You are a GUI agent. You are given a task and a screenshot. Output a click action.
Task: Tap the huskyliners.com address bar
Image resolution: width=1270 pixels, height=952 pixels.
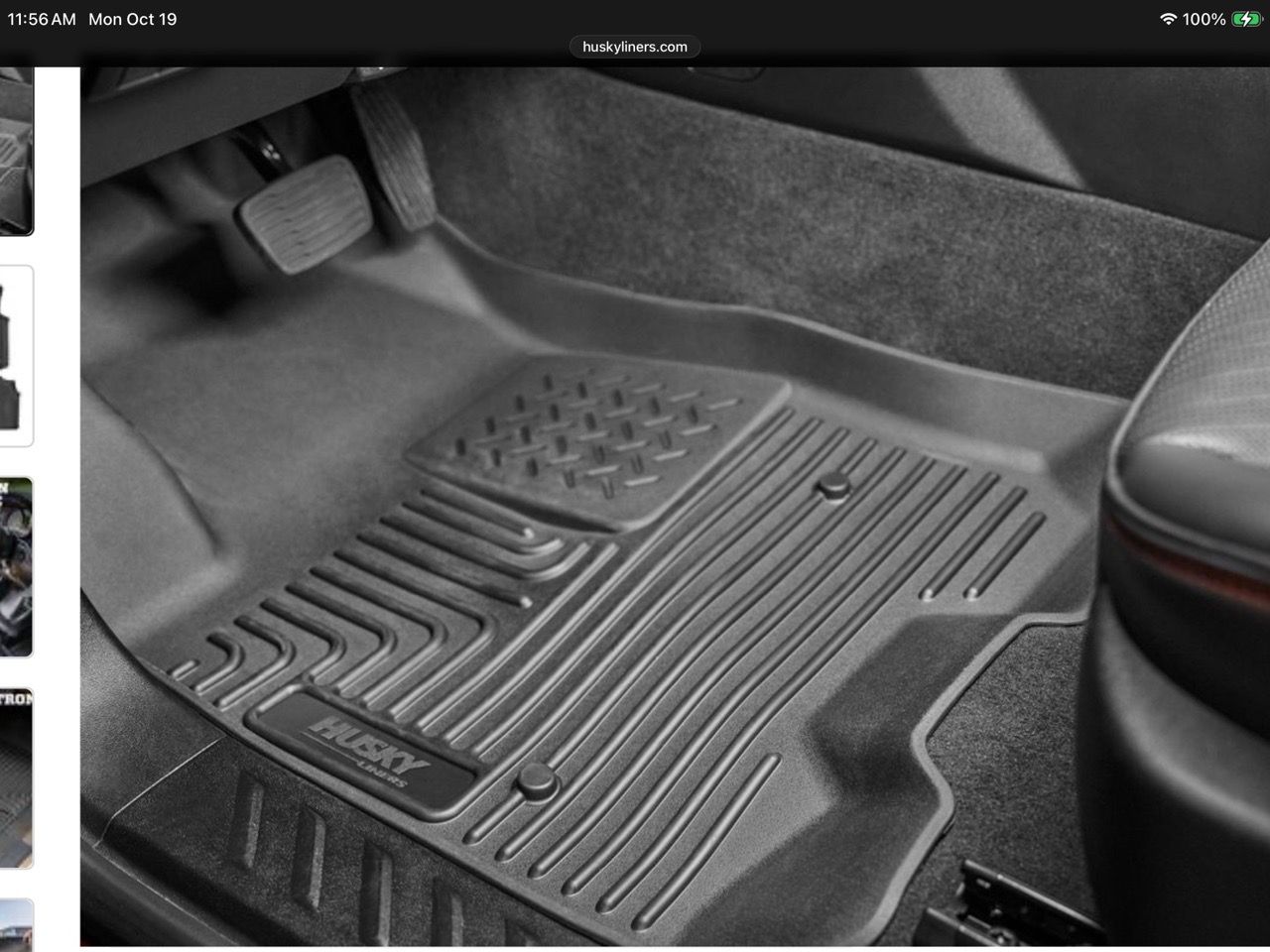tap(635, 47)
